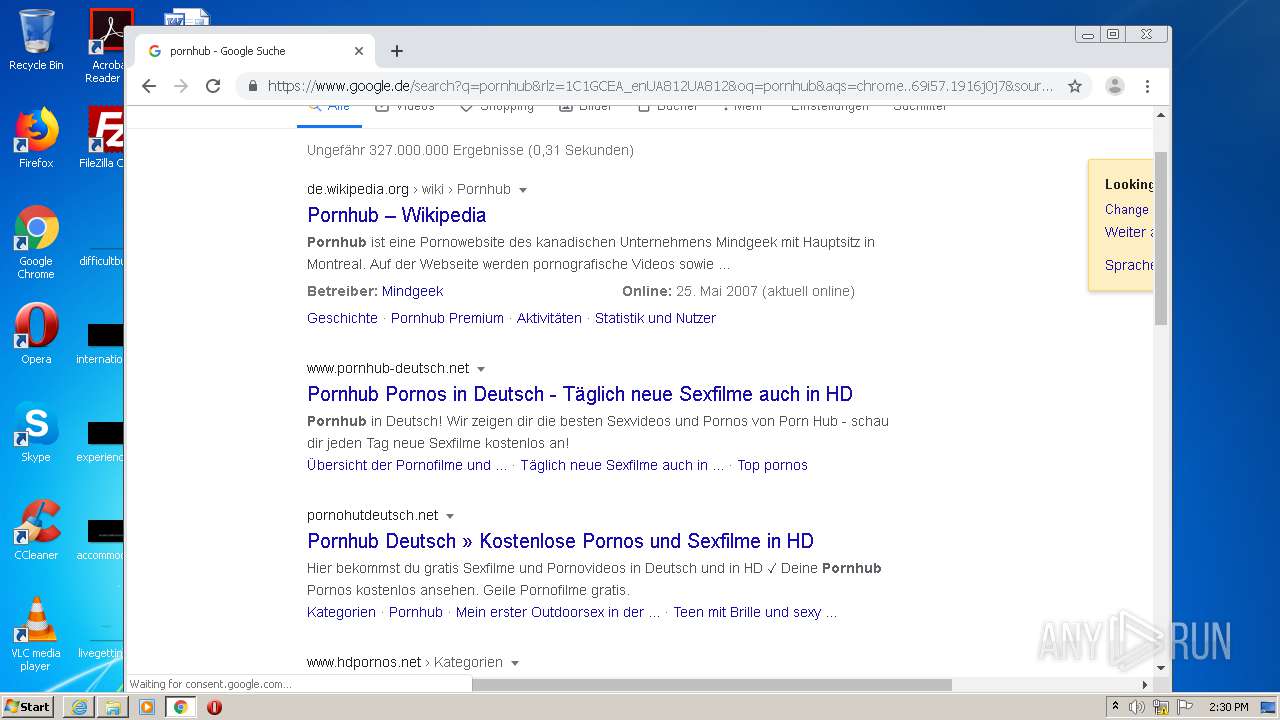
Task: Open the Aktivitäten sitelink
Action: pos(549,318)
